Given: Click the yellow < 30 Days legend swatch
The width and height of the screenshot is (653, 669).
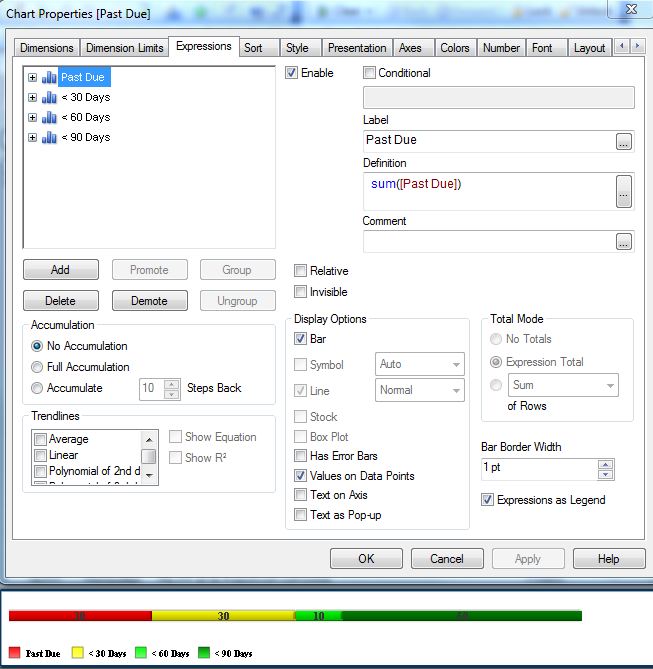Looking at the screenshot, I should (x=78, y=653).
